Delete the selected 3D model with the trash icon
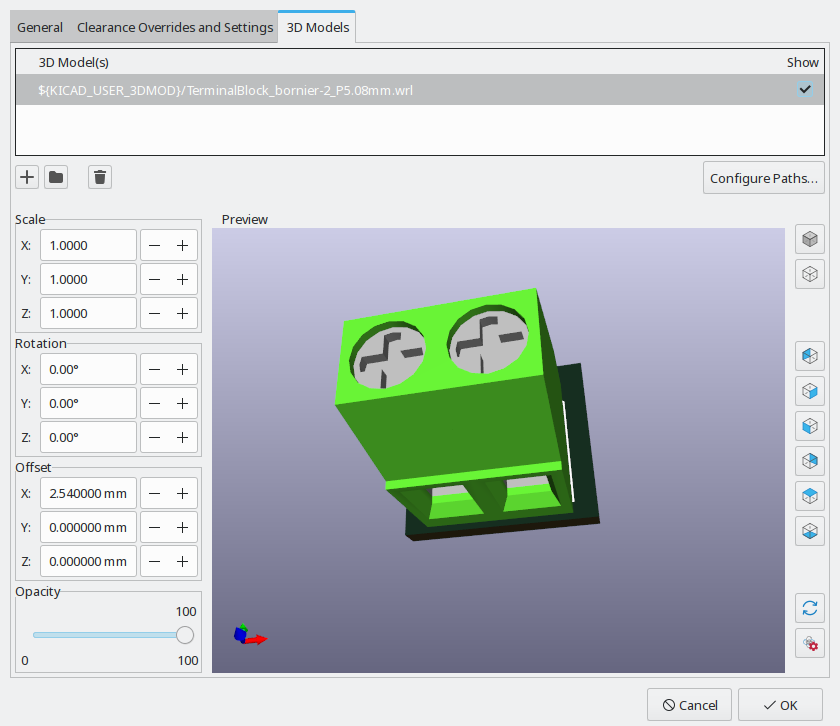The width and height of the screenshot is (840, 726). tap(100, 177)
